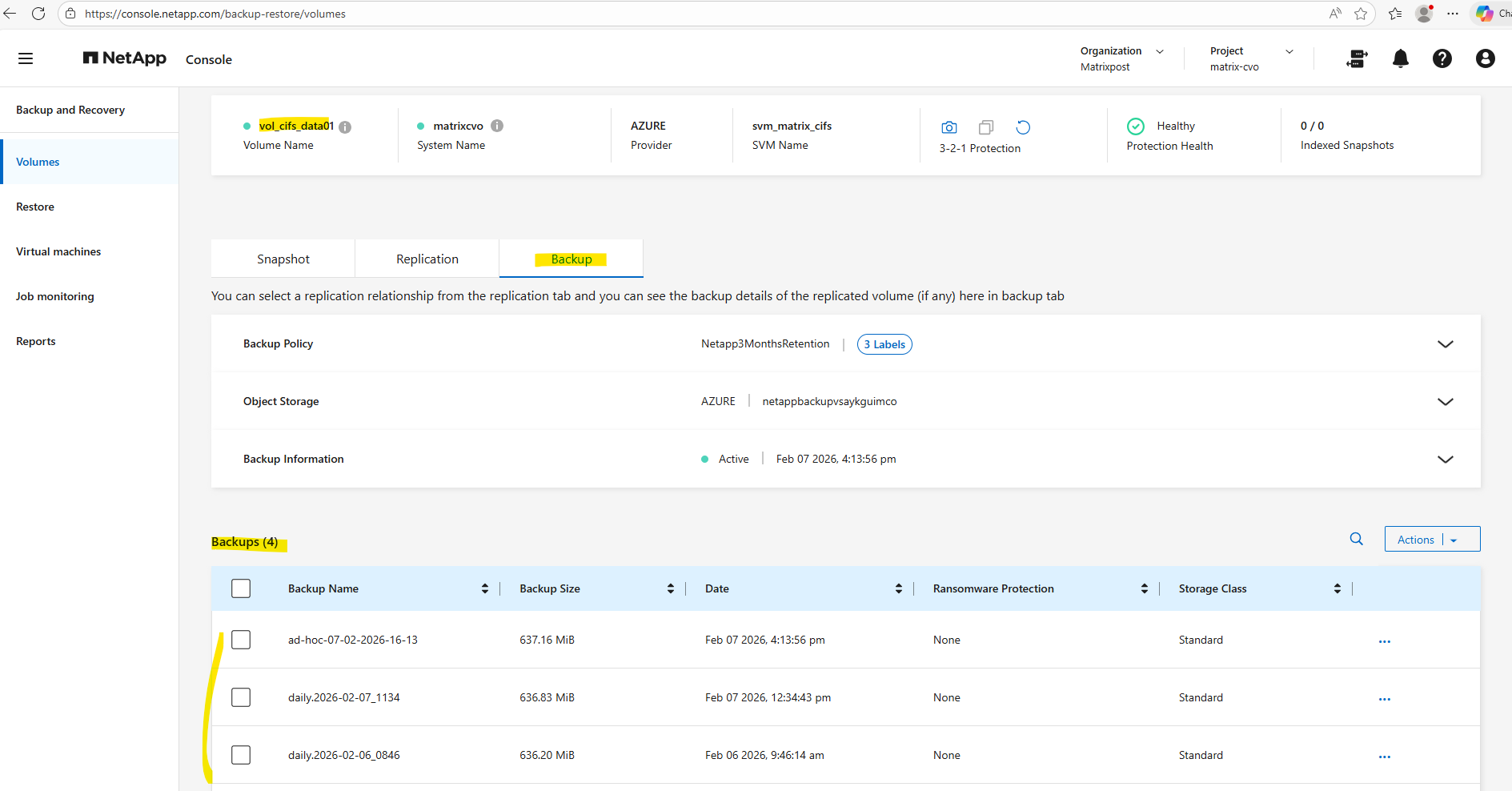Click info icon next to vol_cifs_data01
The image size is (1512, 791).
(345, 126)
